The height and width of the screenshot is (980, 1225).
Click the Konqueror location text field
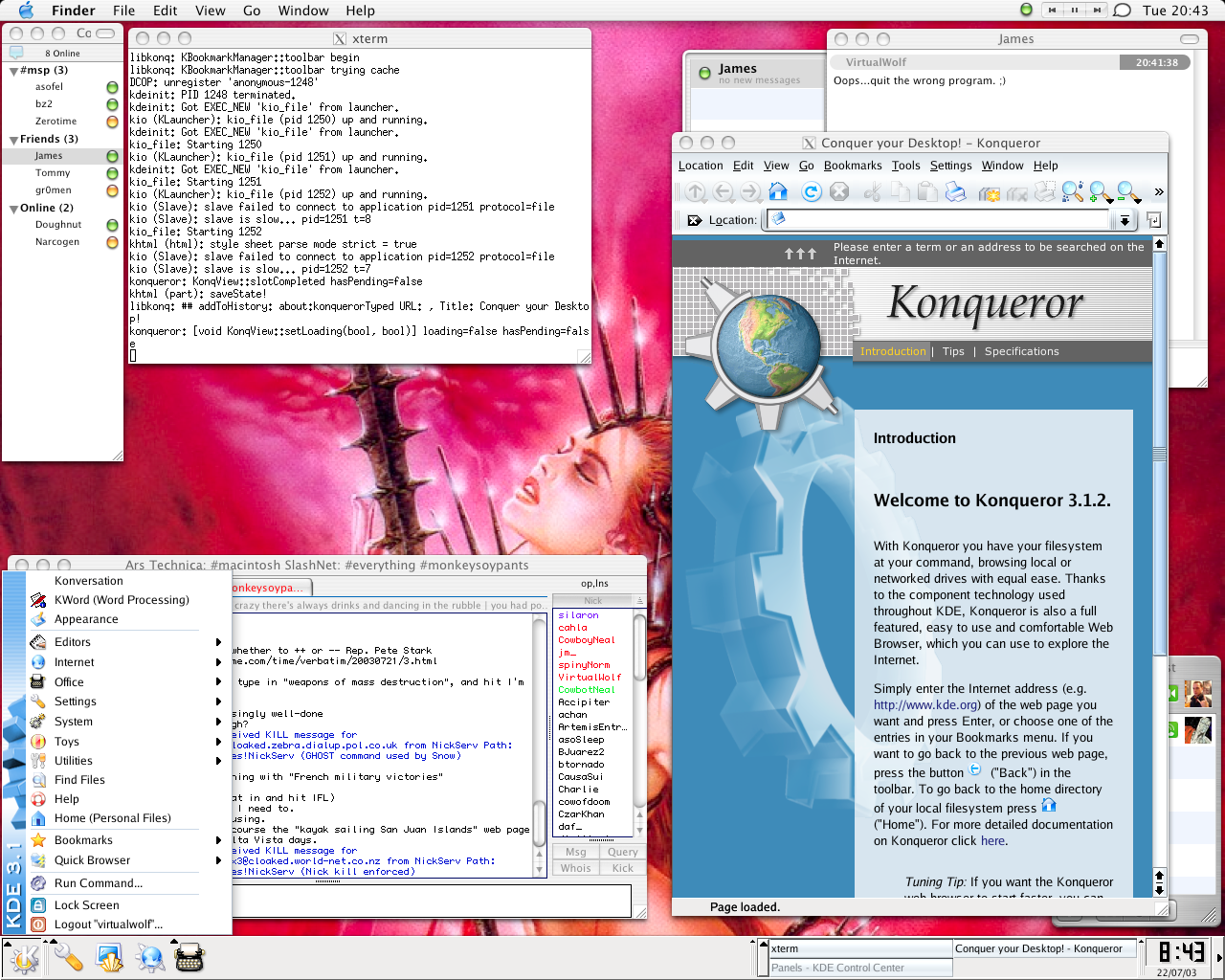coord(939,220)
